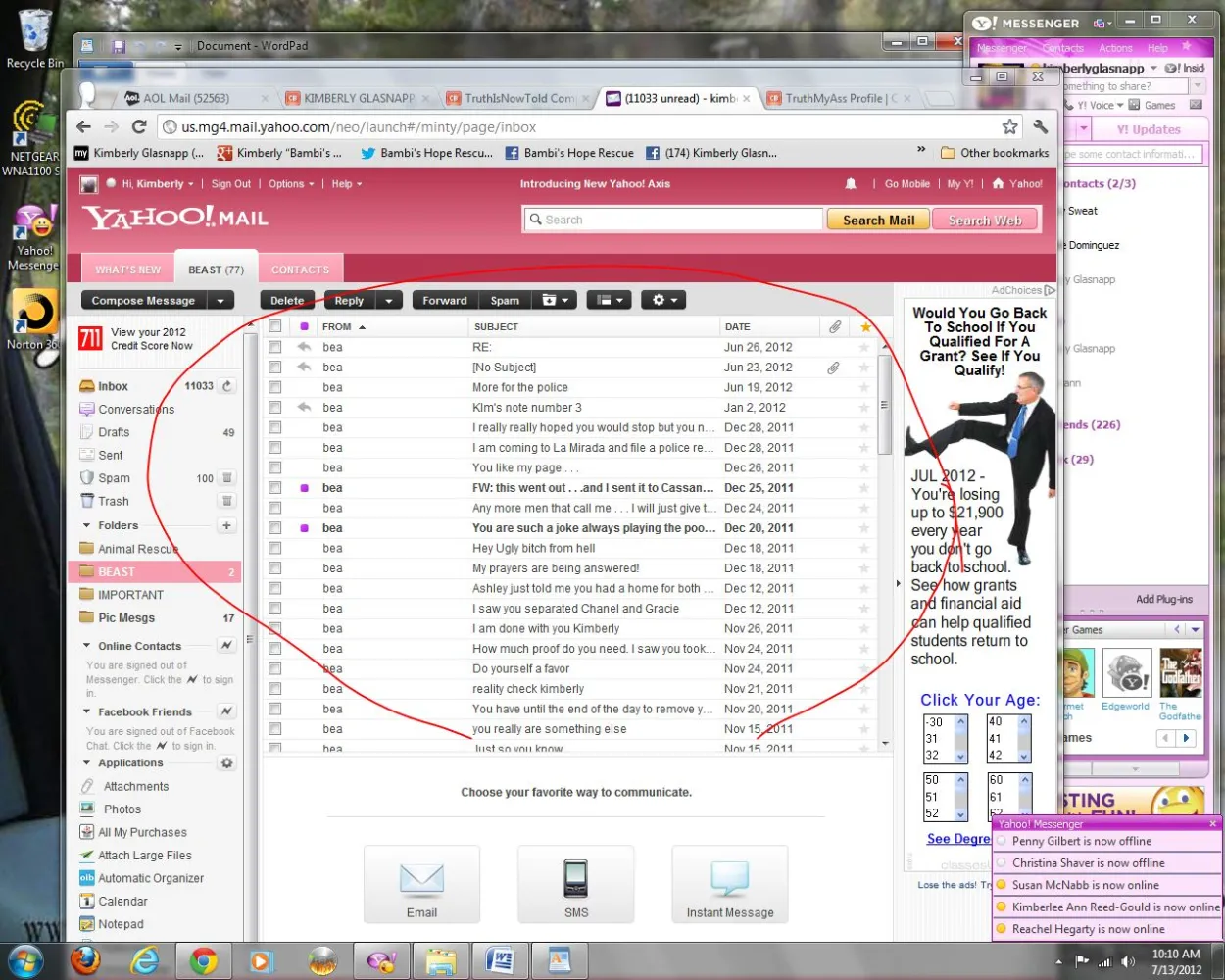1225x980 pixels.
Task: Mark selected mail as Spam
Action: (x=505, y=301)
